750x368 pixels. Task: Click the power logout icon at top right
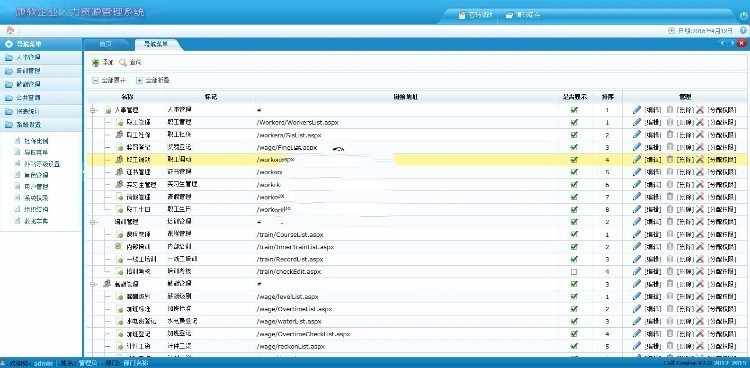[x=744, y=15]
